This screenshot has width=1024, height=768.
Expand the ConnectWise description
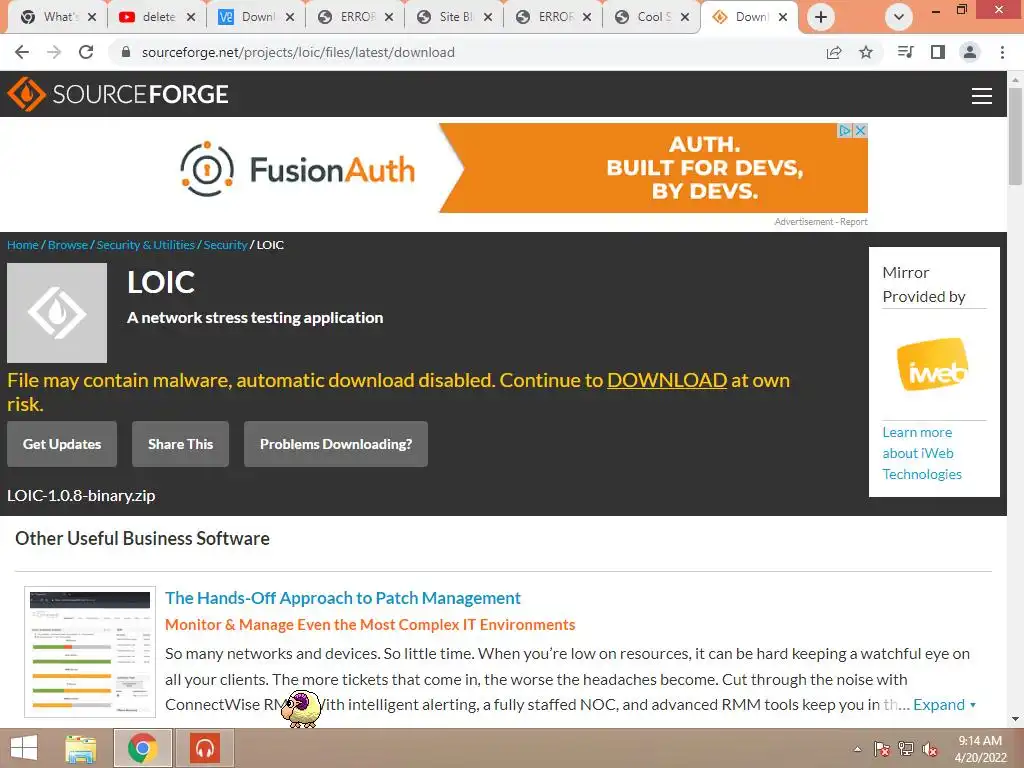click(x=944, y=705)
